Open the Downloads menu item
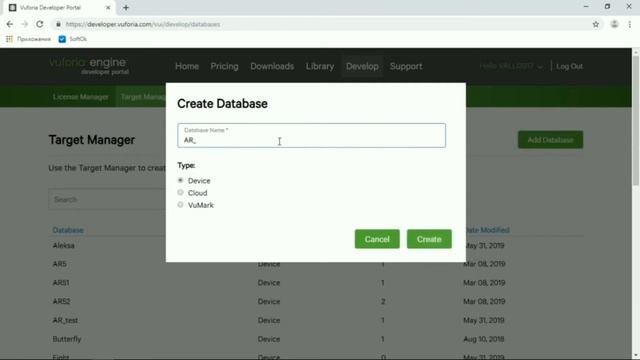Screen dimensions: 640x360 click(272, 66)
